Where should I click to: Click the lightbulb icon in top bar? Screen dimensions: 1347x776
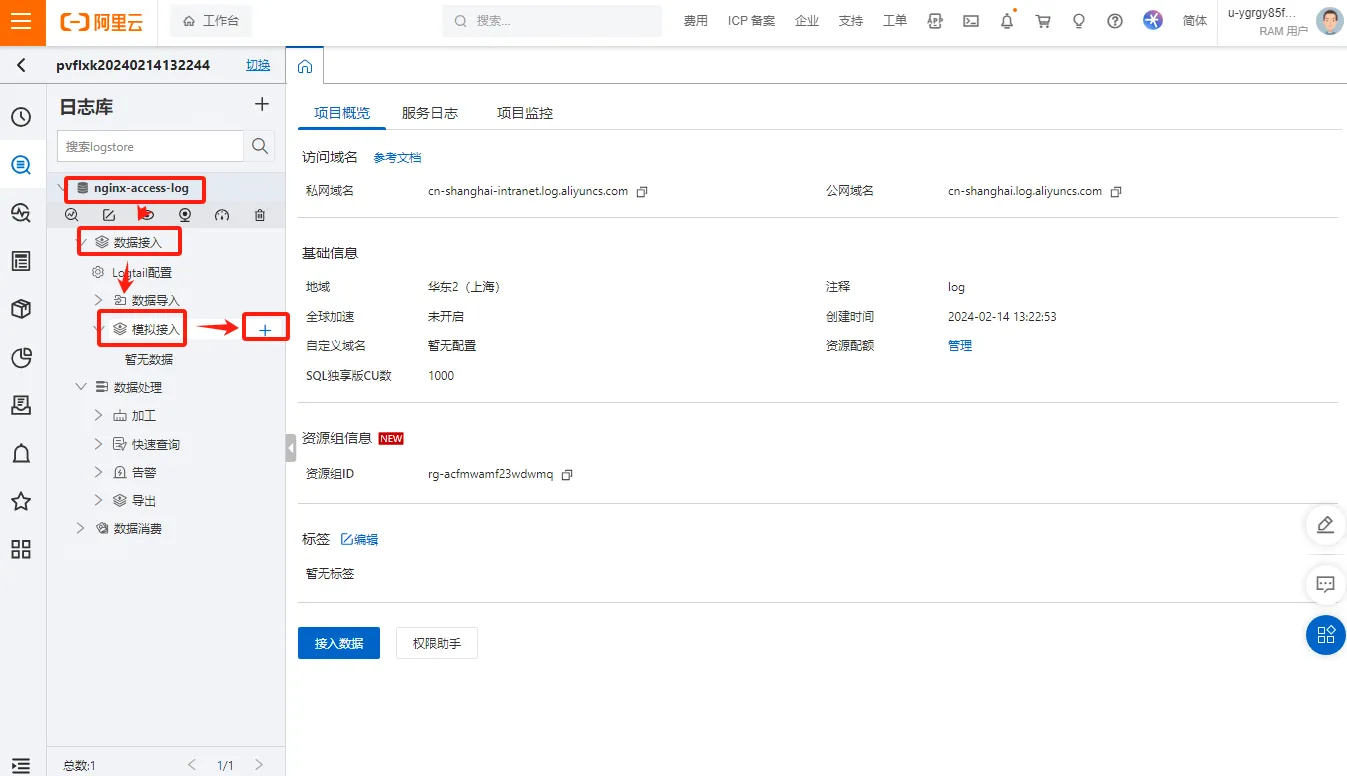[x=1079, y=21]
